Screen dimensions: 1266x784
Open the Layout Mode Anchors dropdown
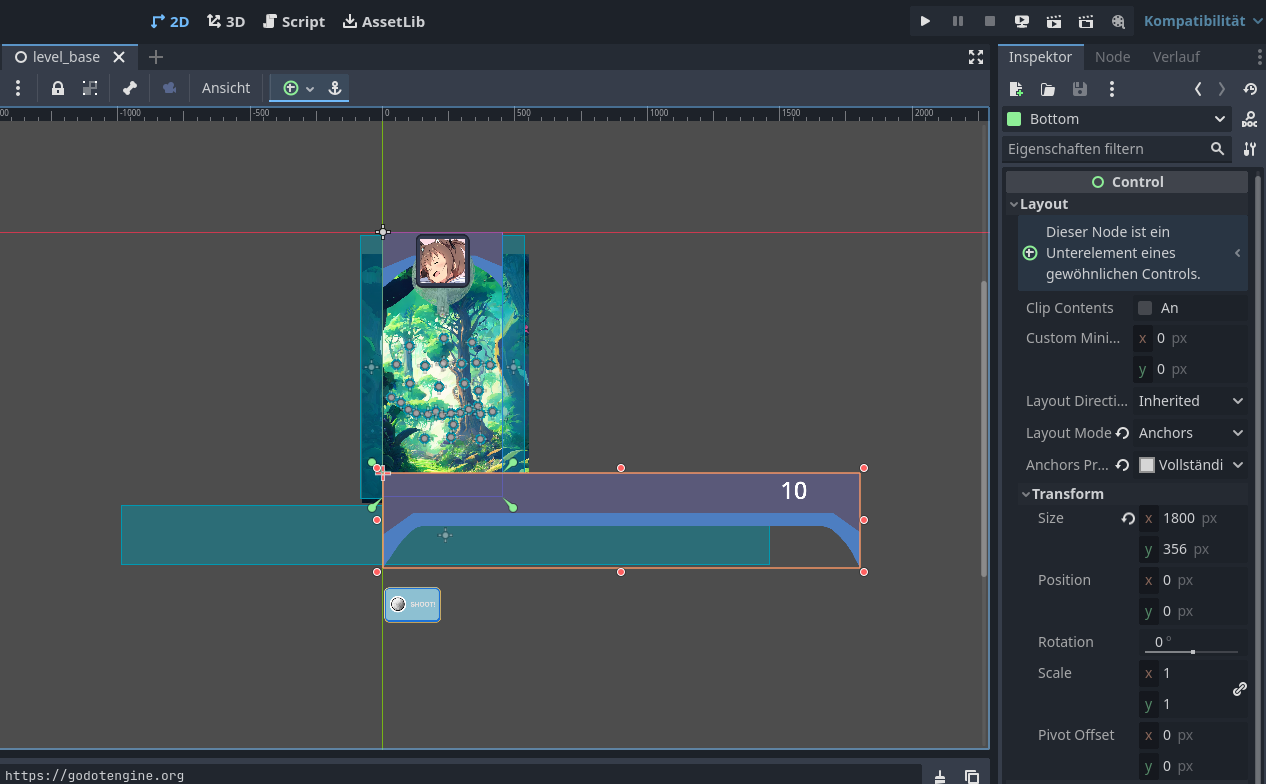(x=1191, y=433)
